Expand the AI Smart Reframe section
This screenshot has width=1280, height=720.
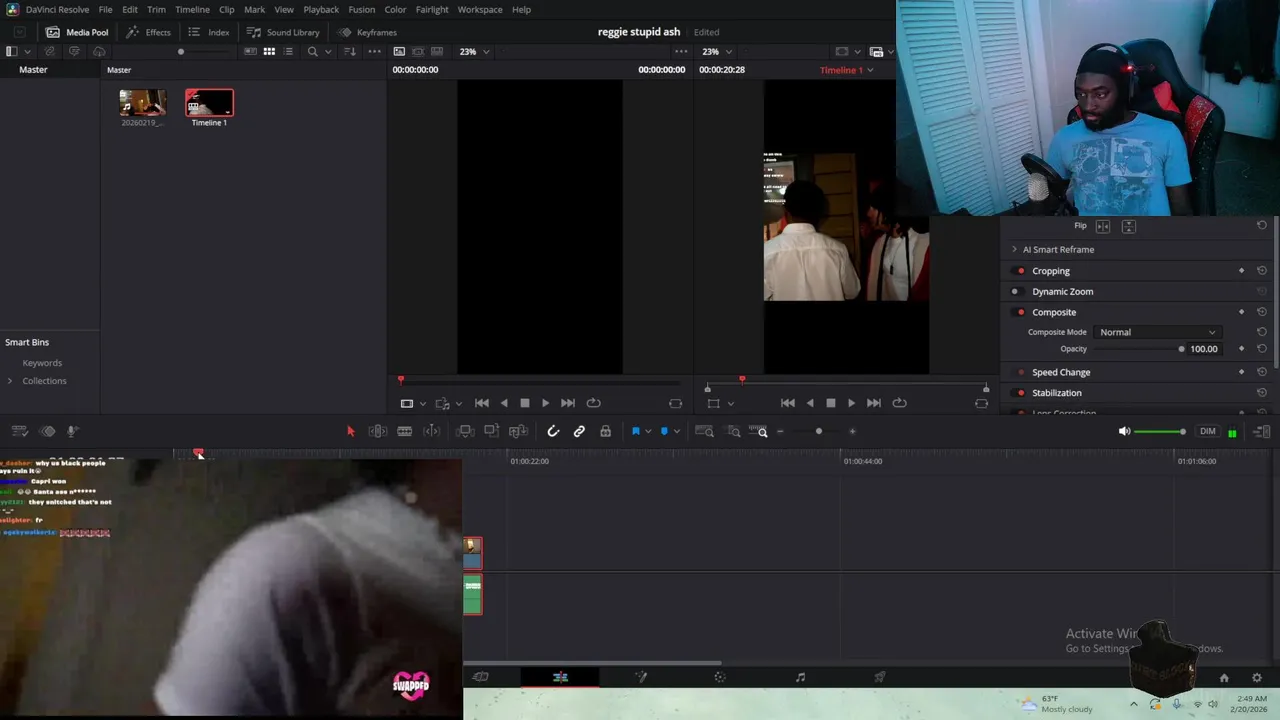coord(1014,249)
